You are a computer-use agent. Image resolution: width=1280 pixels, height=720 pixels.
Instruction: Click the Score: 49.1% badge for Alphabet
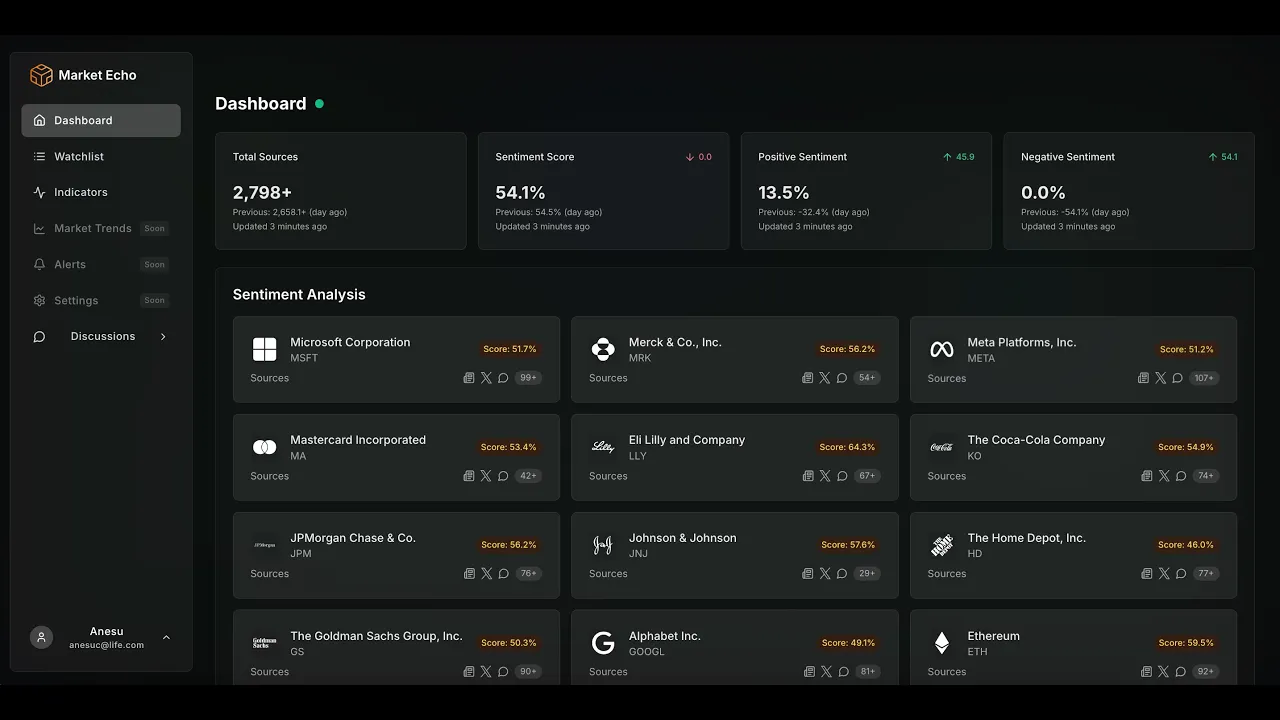848,643
